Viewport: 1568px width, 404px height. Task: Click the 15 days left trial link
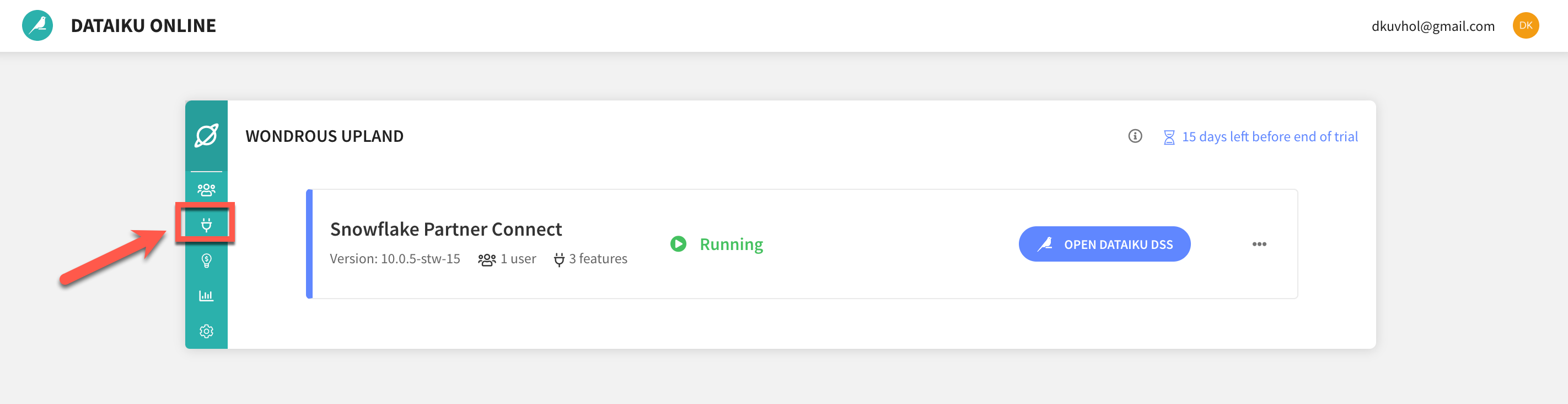coord(1269,136)
